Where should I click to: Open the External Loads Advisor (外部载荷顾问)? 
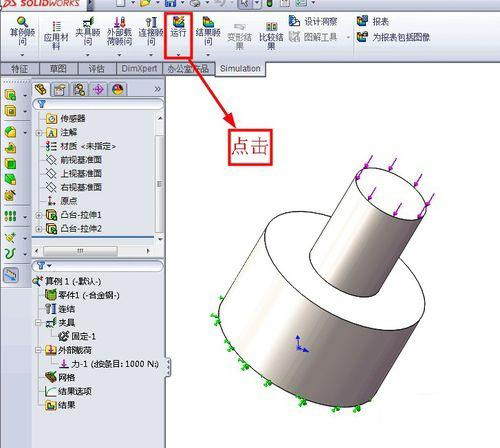point(119,32)
